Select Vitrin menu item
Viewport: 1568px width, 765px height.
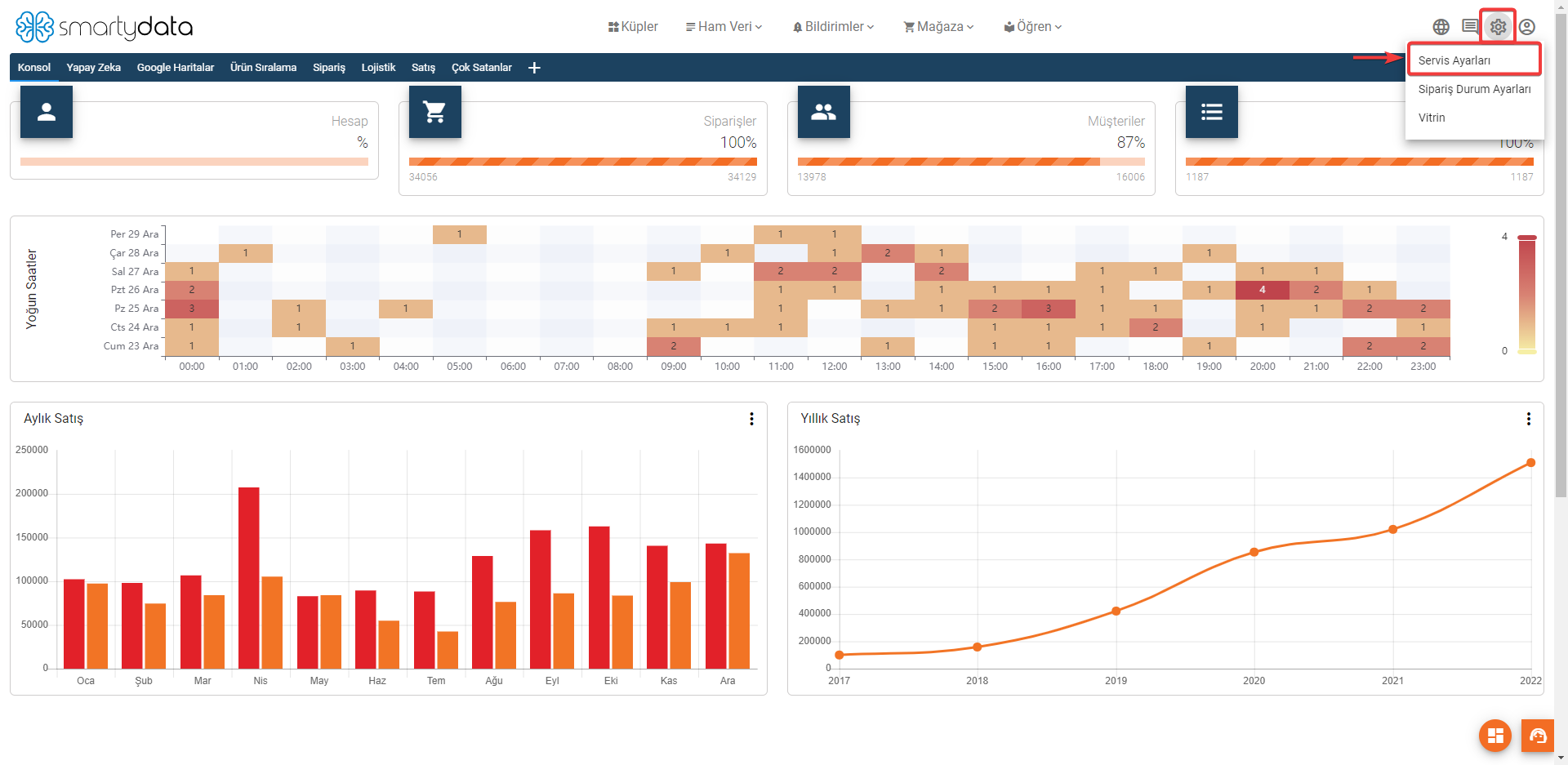click(x=1474, y=118)
